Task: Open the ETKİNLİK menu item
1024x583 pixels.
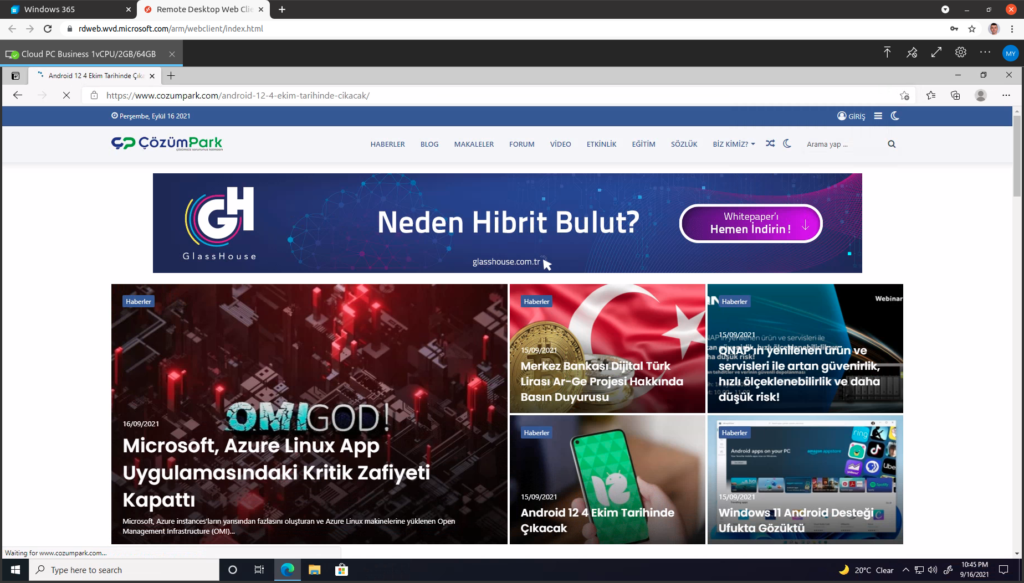Action: pyautogui.click(x=601, y=144)
